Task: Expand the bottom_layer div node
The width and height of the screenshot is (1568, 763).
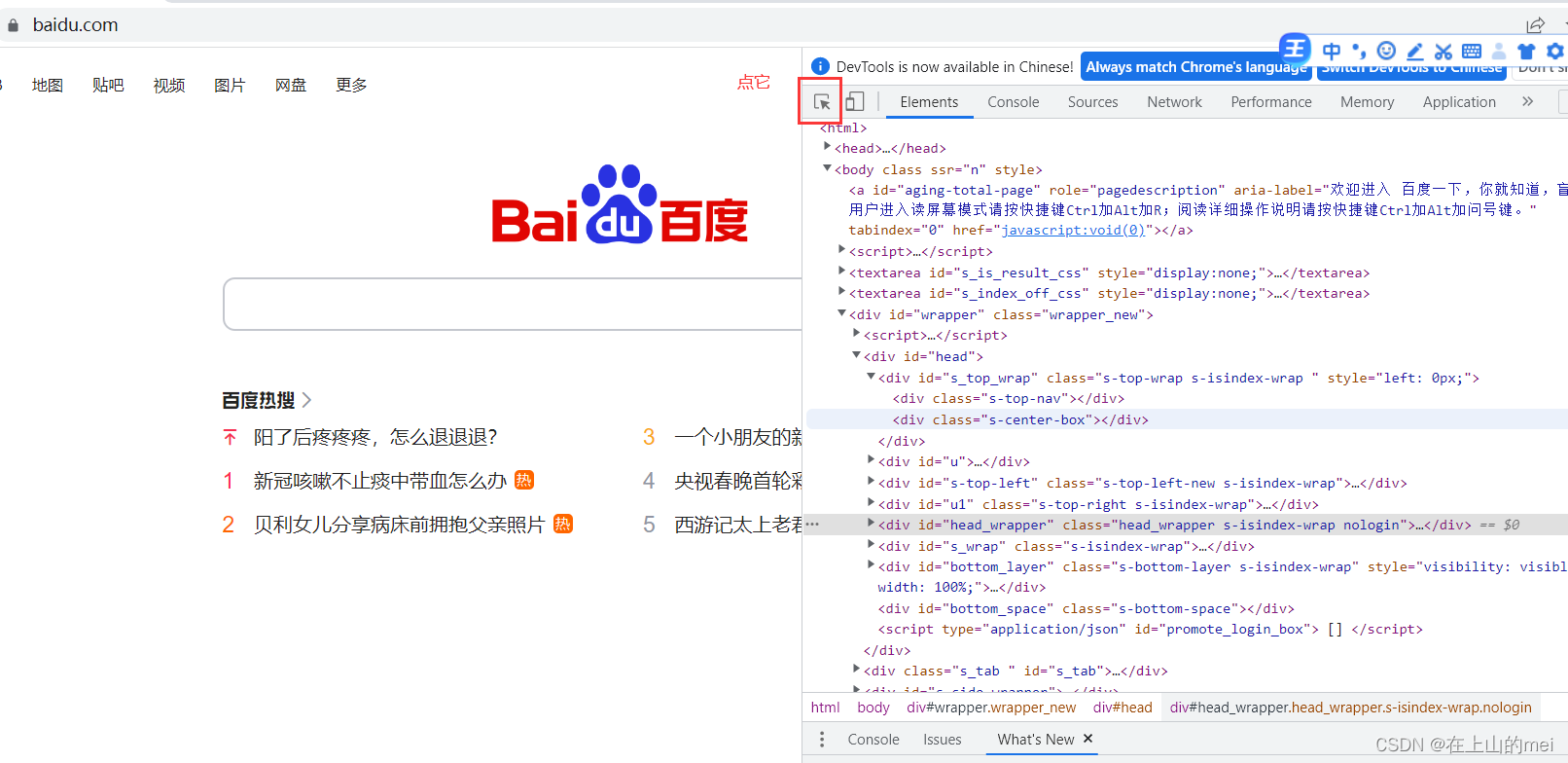Action: pos(872,565)
